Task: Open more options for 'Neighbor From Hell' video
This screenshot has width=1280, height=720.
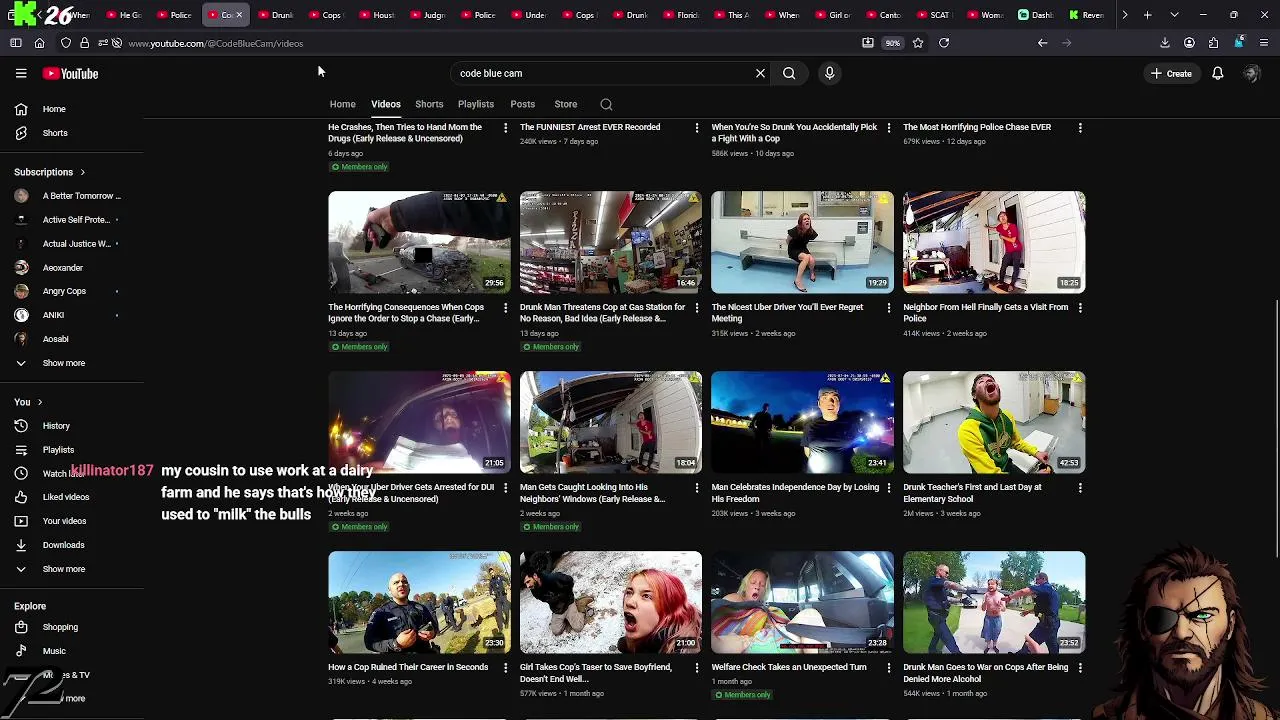Action: (1080, 308)
